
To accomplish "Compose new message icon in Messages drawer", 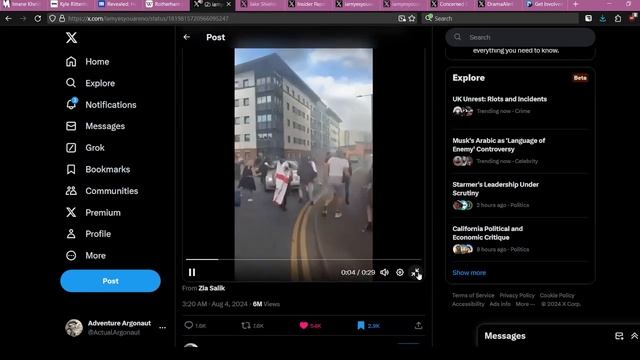I will 619,336.
